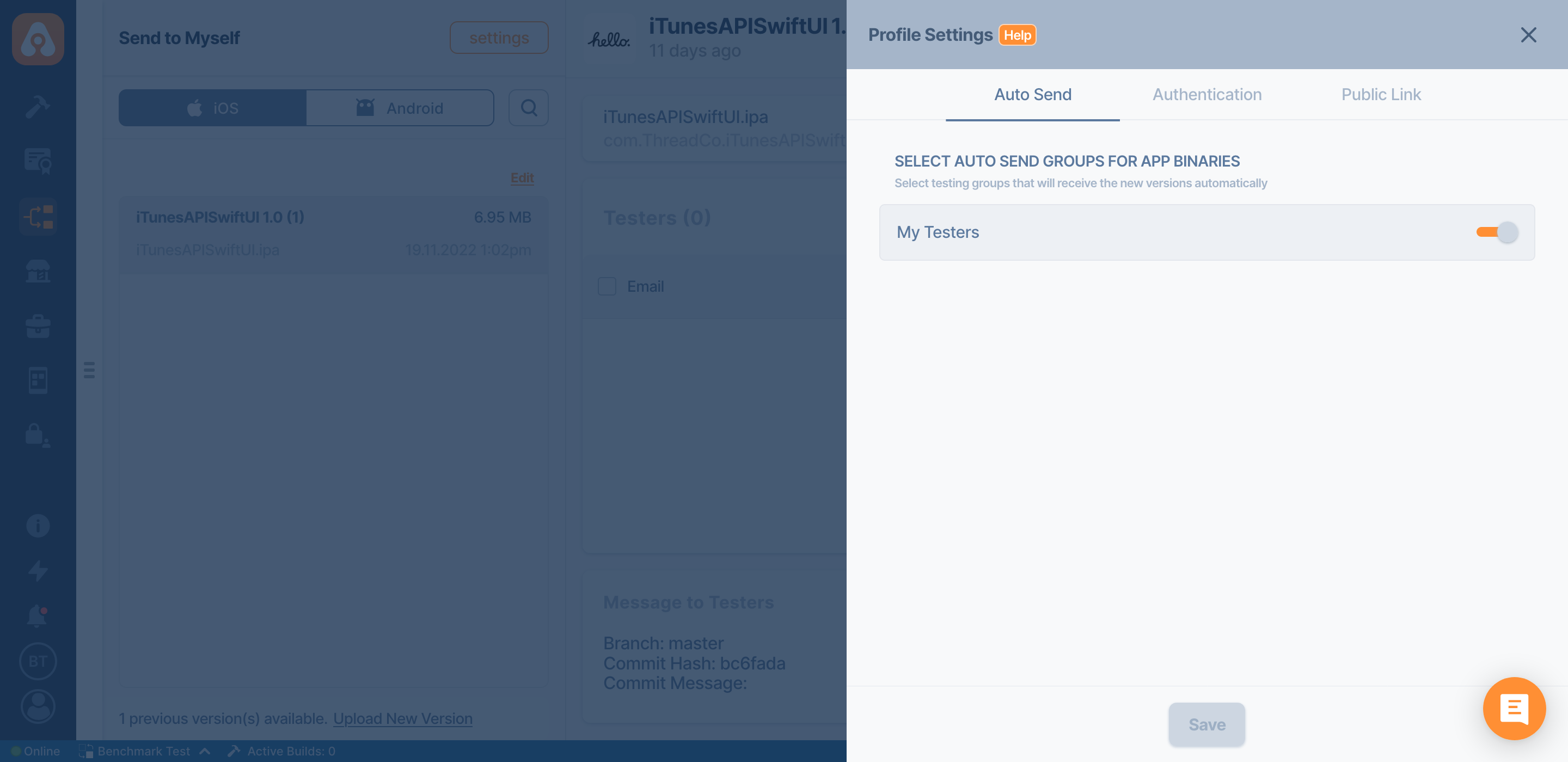This screenshot has height=762, width=1568.
Task: Open the Store Submit icon in sidebar
Action: pos(38,271)
